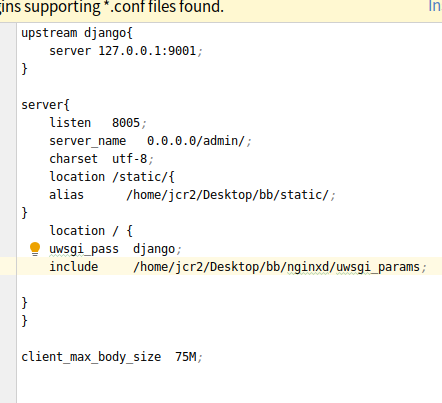Click the closing brace after upstream block
This screenshot has height=403, width=442.
[24, 69]
